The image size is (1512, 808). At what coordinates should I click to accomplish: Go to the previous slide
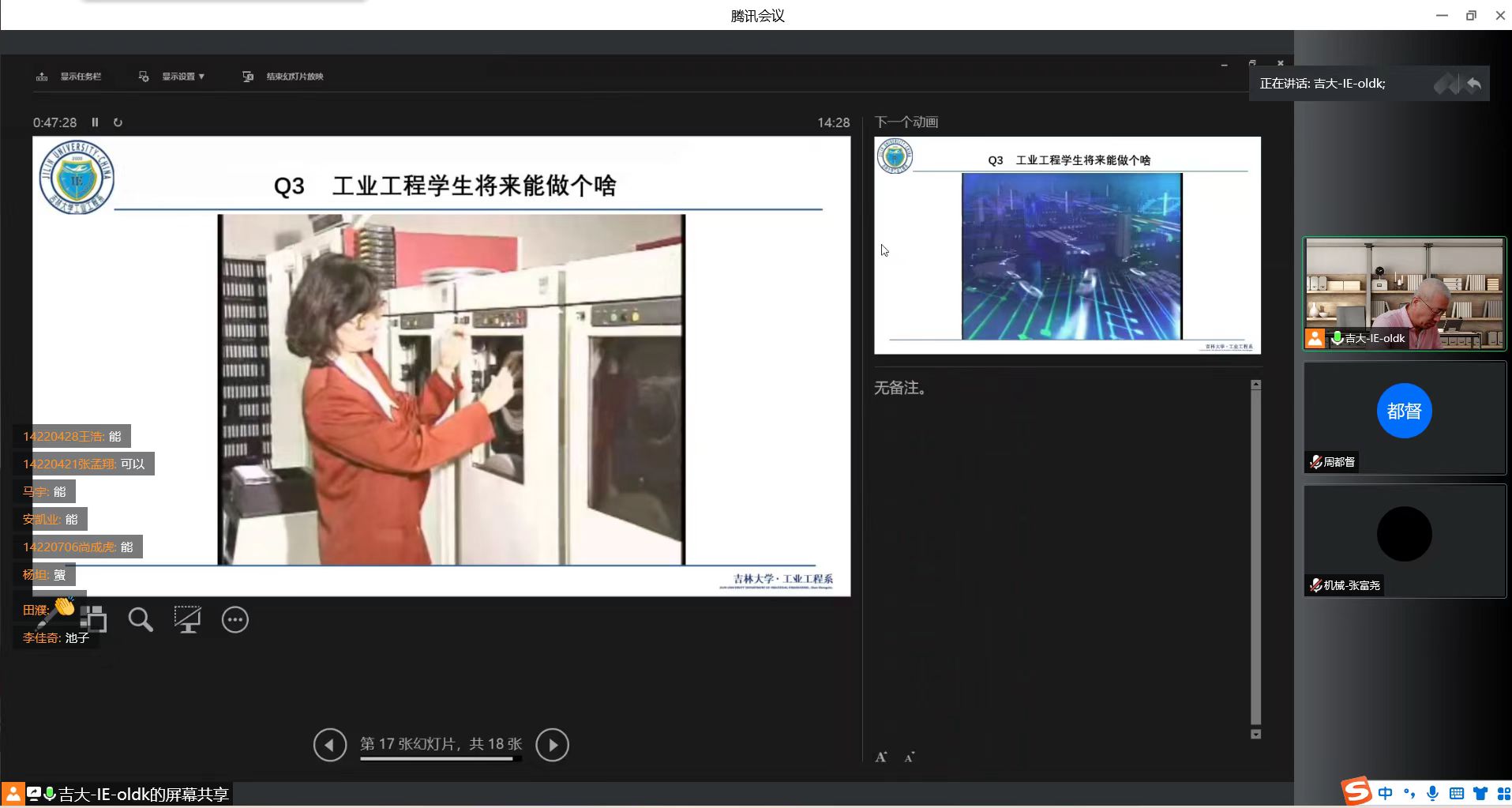pyautogui.click(x=330, y=745)
